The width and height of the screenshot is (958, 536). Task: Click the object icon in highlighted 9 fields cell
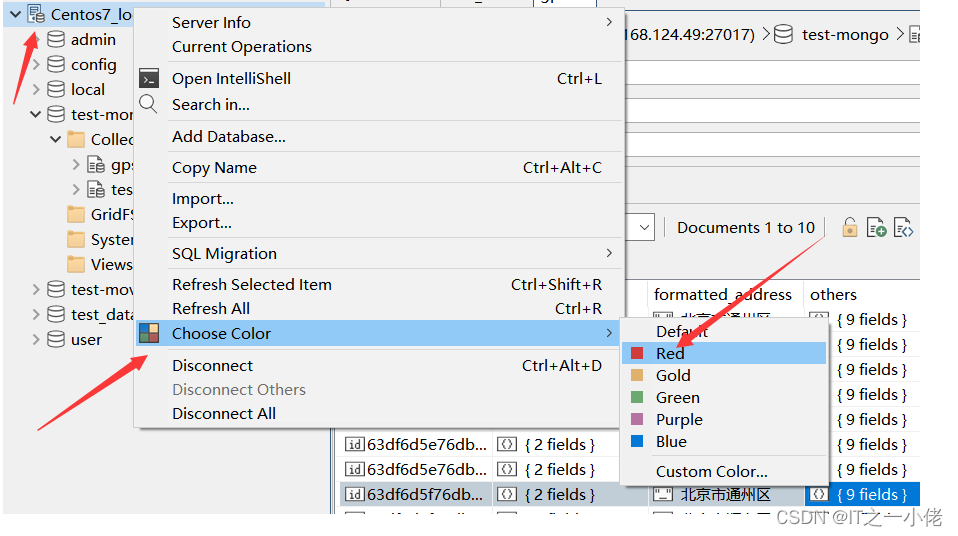(x=819, y=494)
